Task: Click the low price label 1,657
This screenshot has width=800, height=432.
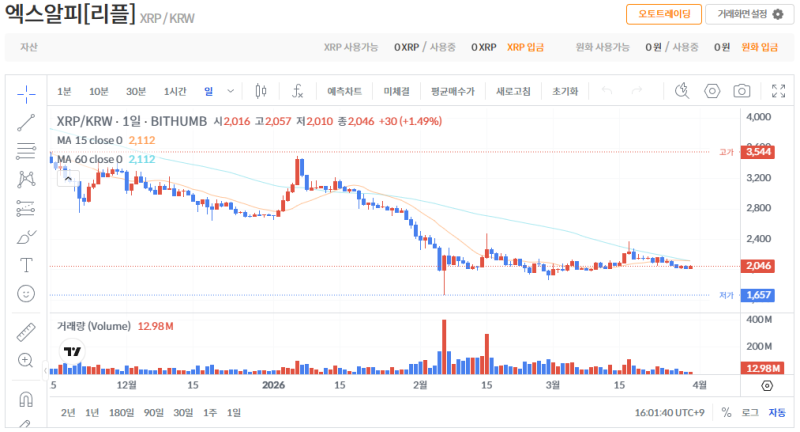Action: (758, 295)
